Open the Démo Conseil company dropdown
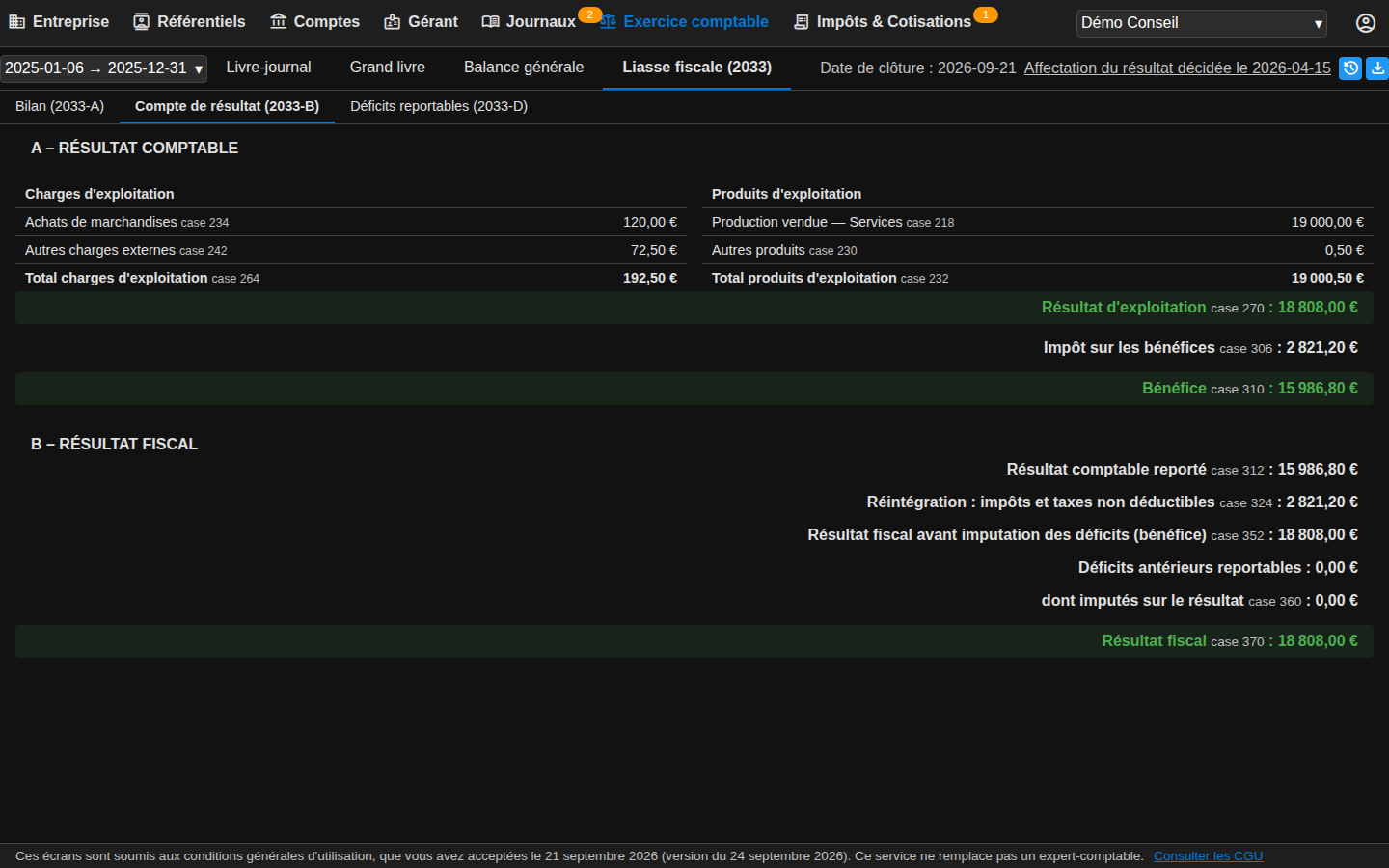Viewport: 1389px width, 868px height. [1202, 23]
